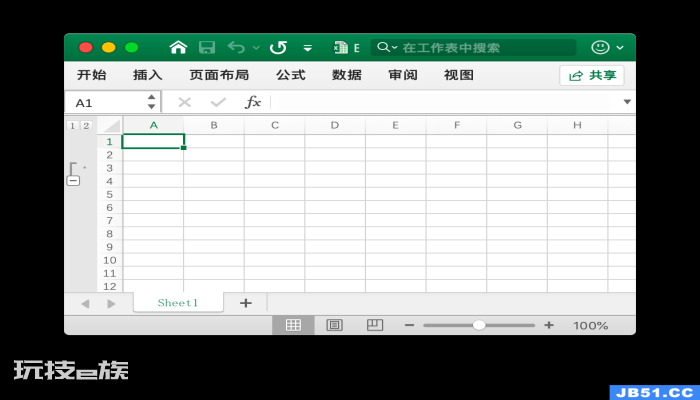The height and width of the screenshot is (400, 700).
Task: Open the 开始 ribbon tab
Action: pyautogui.click(x=92, y=75)
